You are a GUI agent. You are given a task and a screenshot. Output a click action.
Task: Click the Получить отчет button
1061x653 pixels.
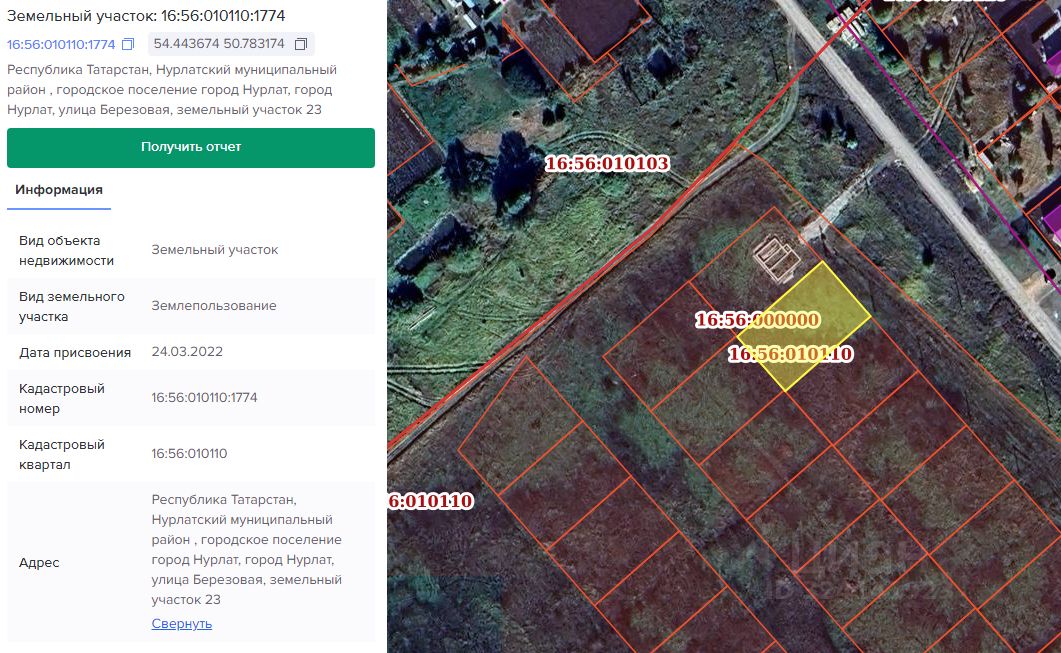tap(191, 148)
